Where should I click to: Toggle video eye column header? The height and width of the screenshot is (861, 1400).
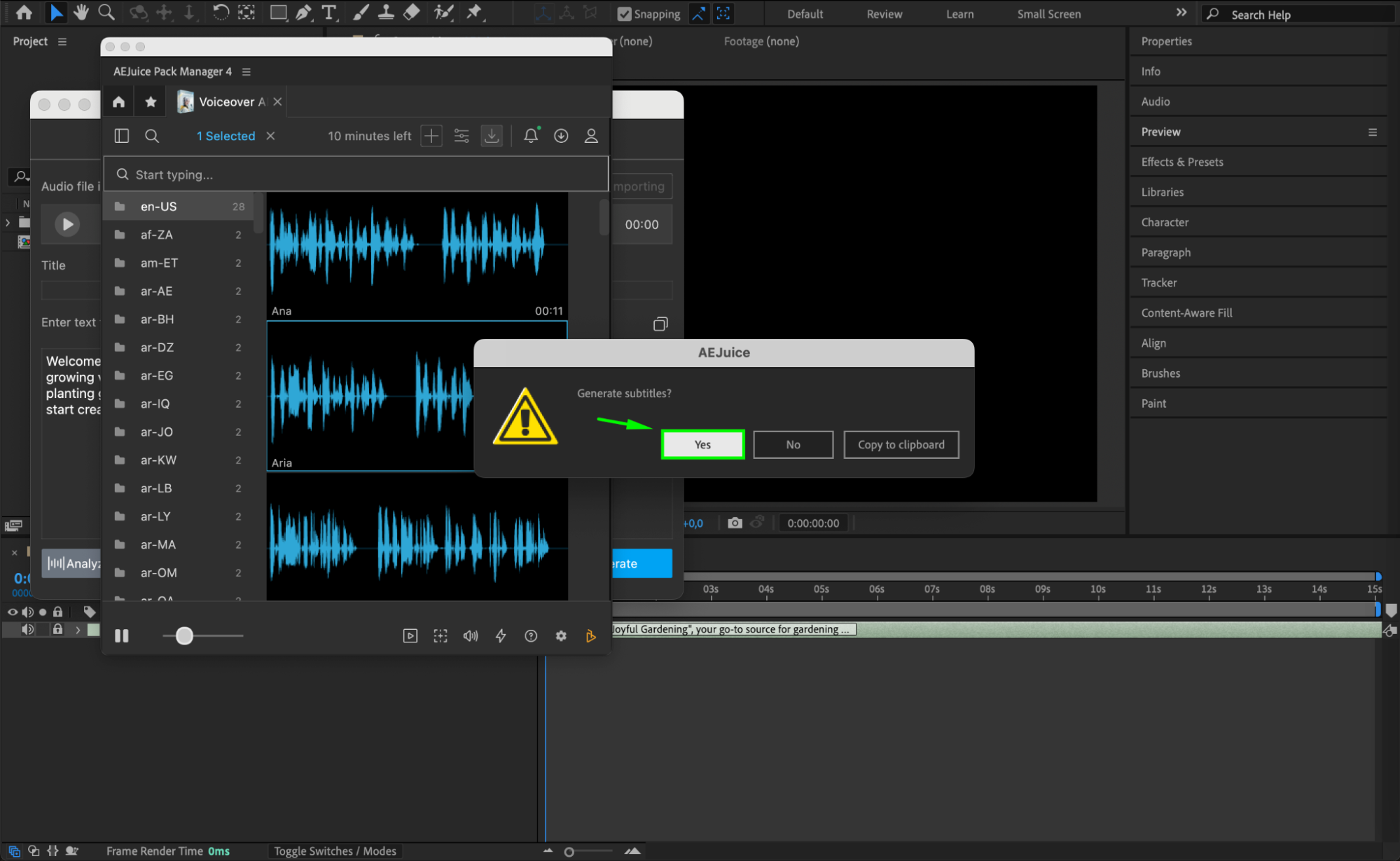[x=13, y=611]
